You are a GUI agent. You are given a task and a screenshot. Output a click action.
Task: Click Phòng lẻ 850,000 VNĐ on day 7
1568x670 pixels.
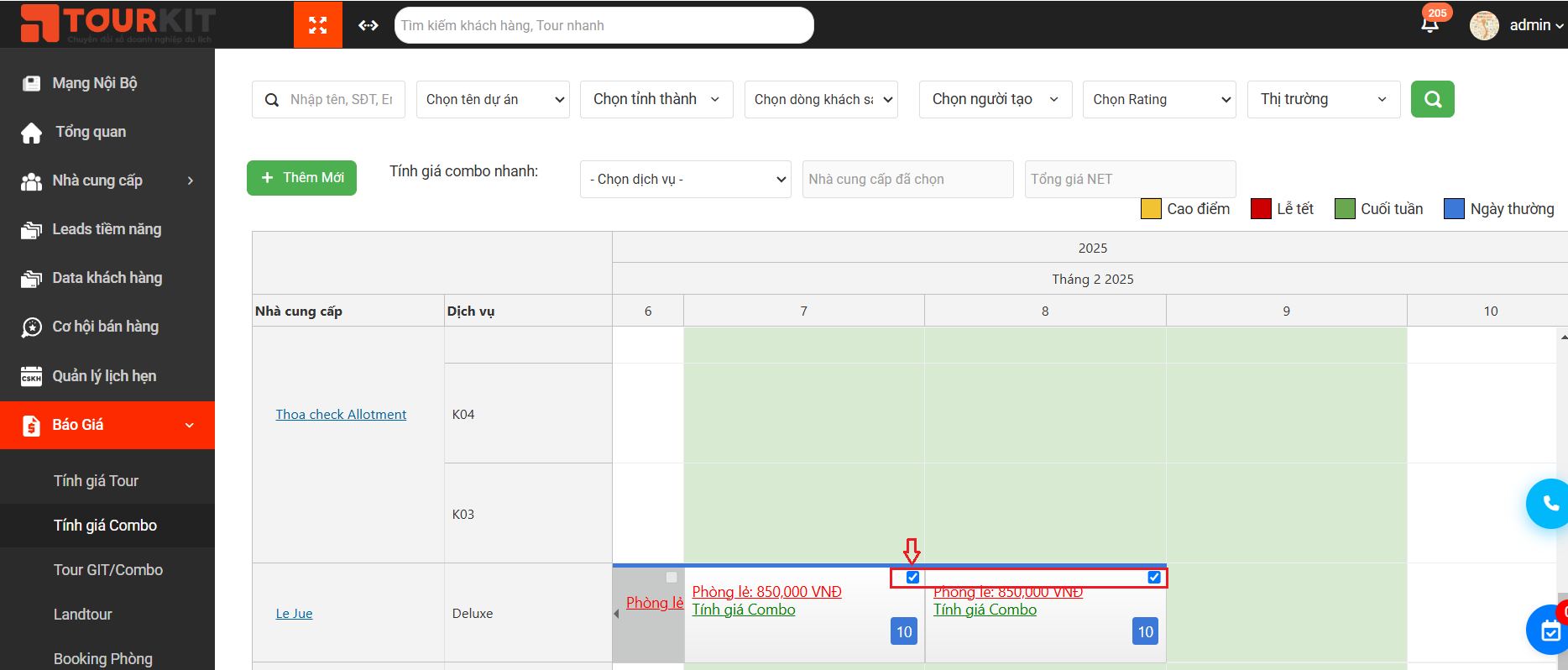click(x=766, y=592)
